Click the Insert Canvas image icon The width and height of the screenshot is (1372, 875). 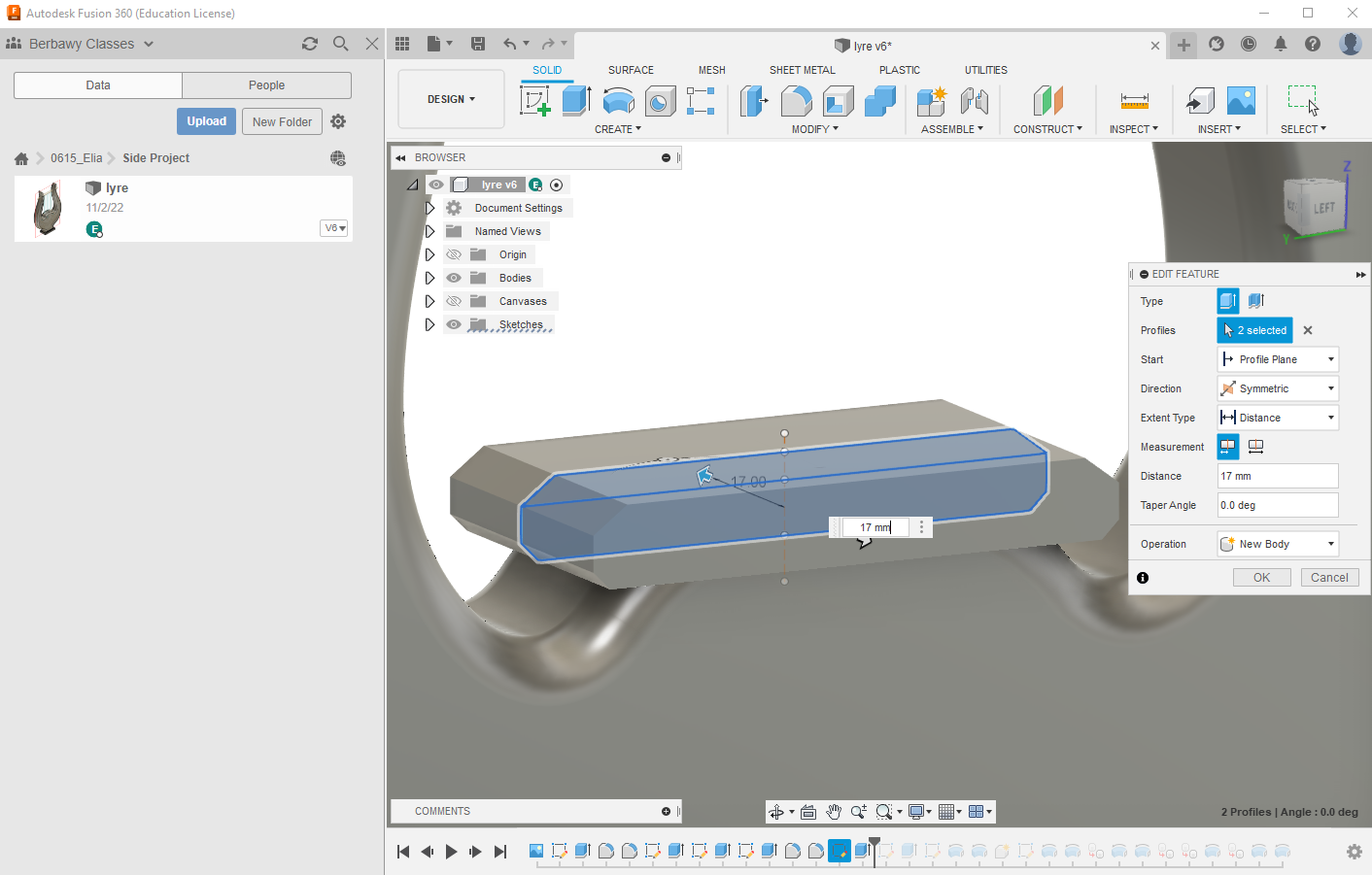click(1241, 100)
